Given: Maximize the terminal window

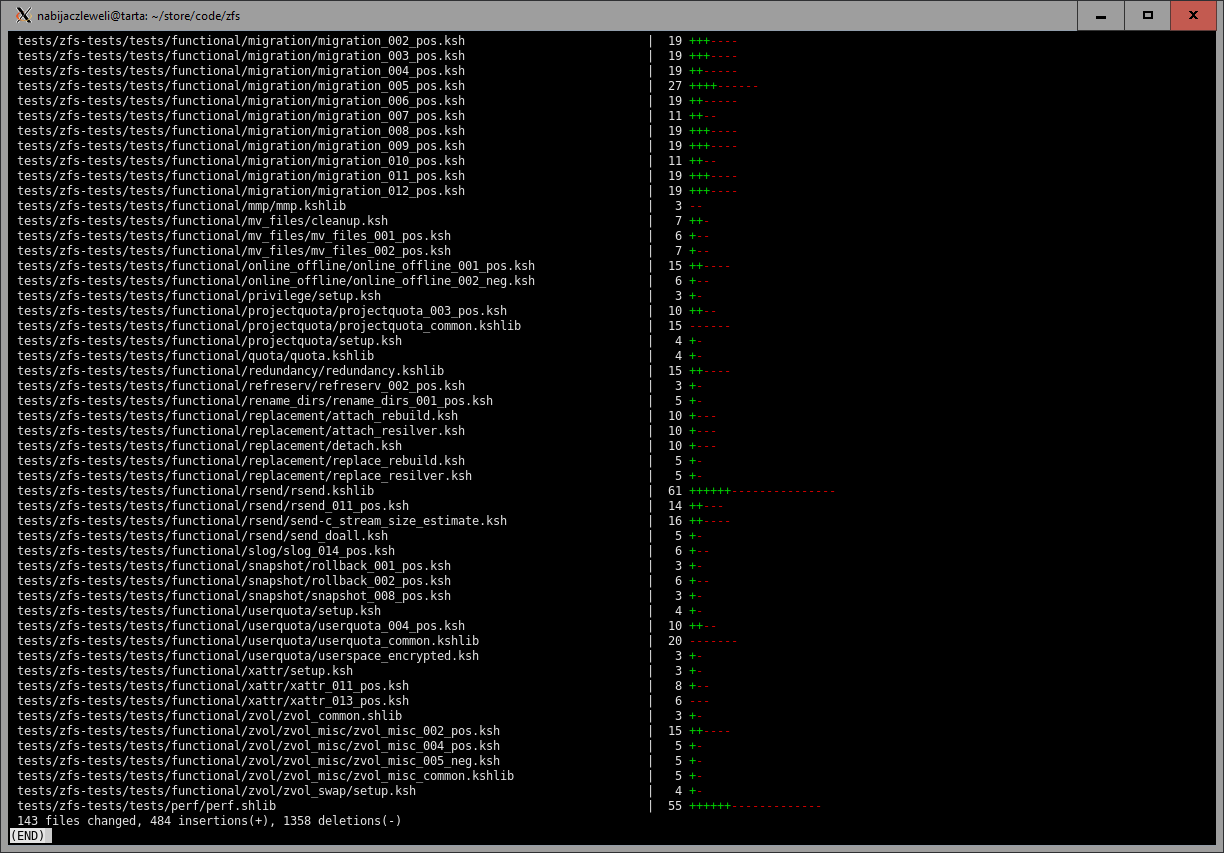Looking at the screenshot, I should [x=1148, y=16].
